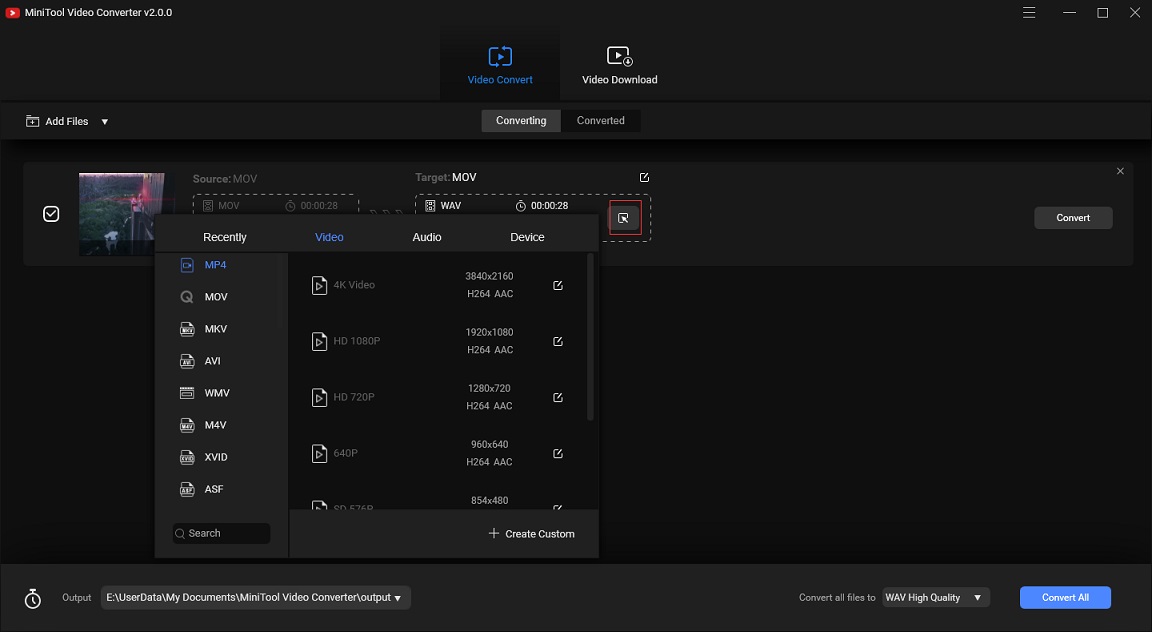Remove the file from the conversion list
Screen dimensions: 1152x632
(x=1120, y=171)
